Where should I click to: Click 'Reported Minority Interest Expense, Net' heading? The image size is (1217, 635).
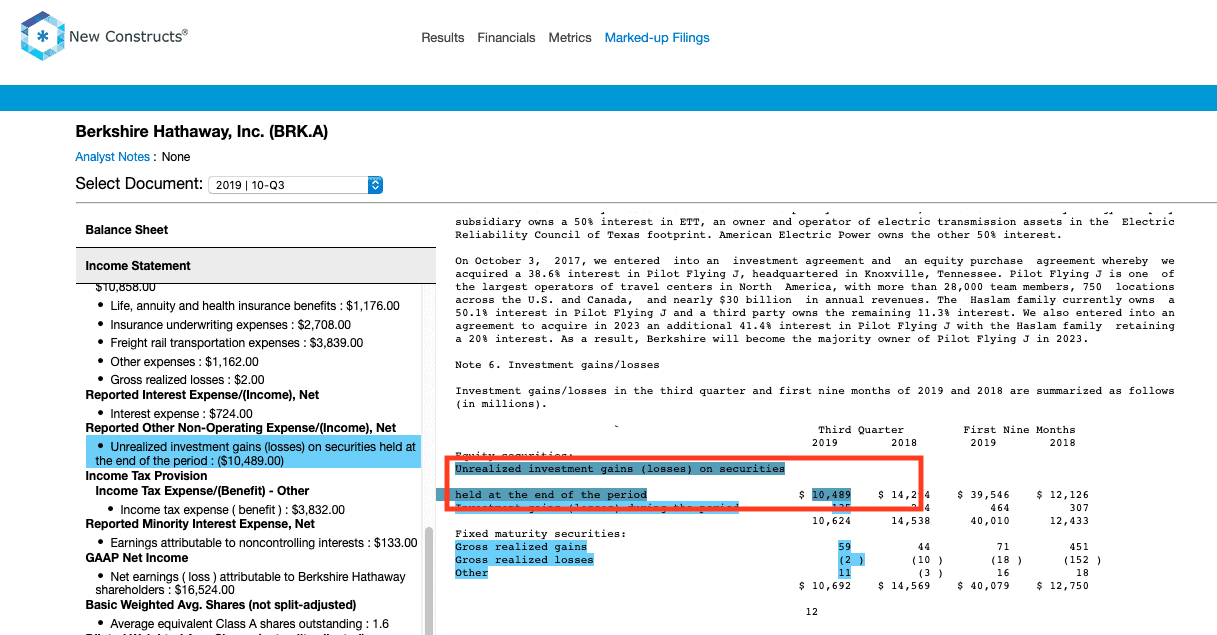[200, 524]
